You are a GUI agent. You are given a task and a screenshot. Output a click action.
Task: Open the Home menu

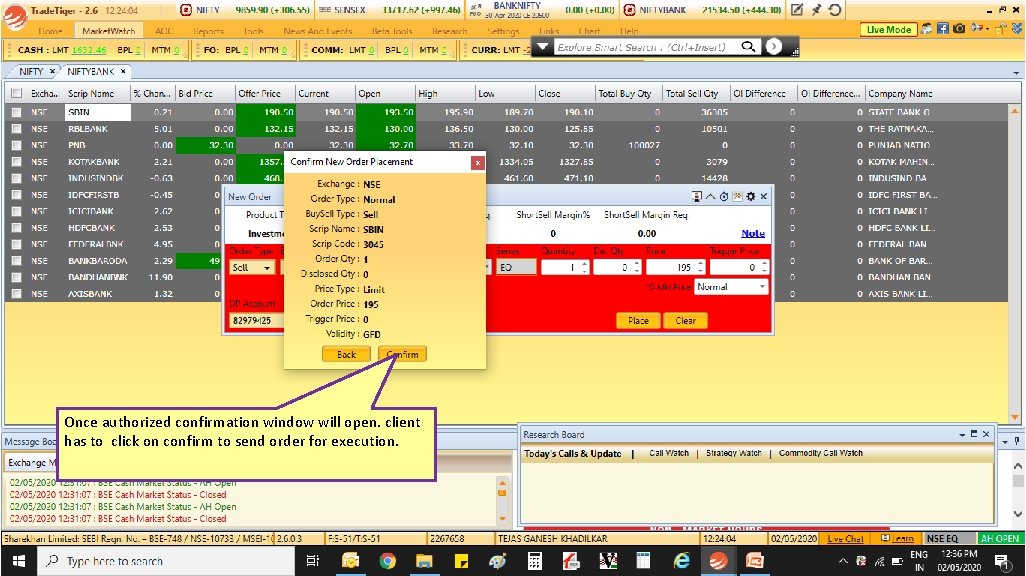pyautogui.click(x=50, y=31)
